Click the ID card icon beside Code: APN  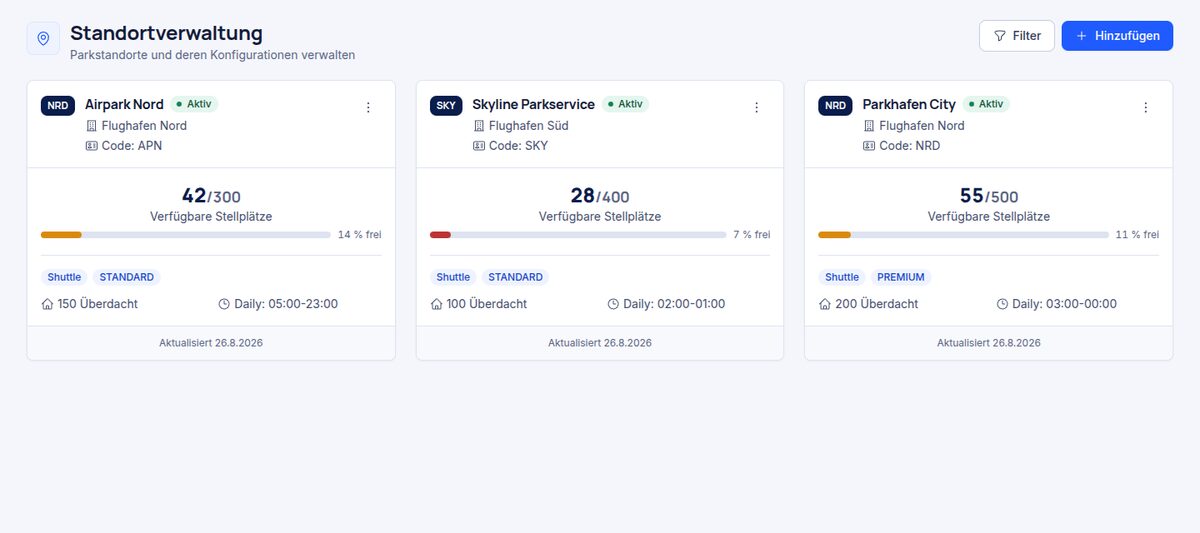coord(92,145)
